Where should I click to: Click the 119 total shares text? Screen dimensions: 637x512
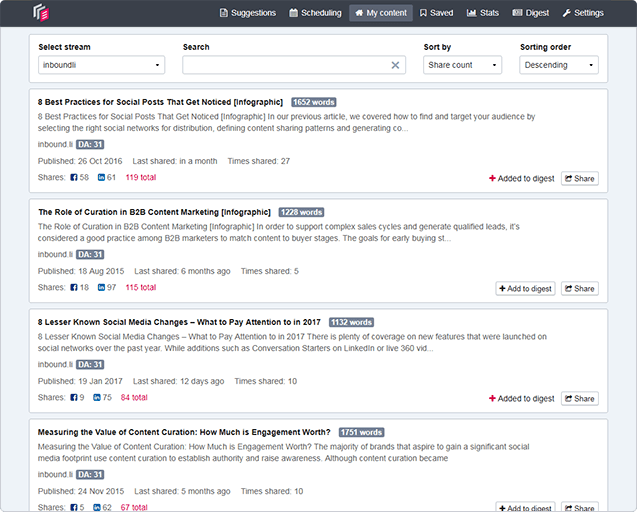coord(141,177)
